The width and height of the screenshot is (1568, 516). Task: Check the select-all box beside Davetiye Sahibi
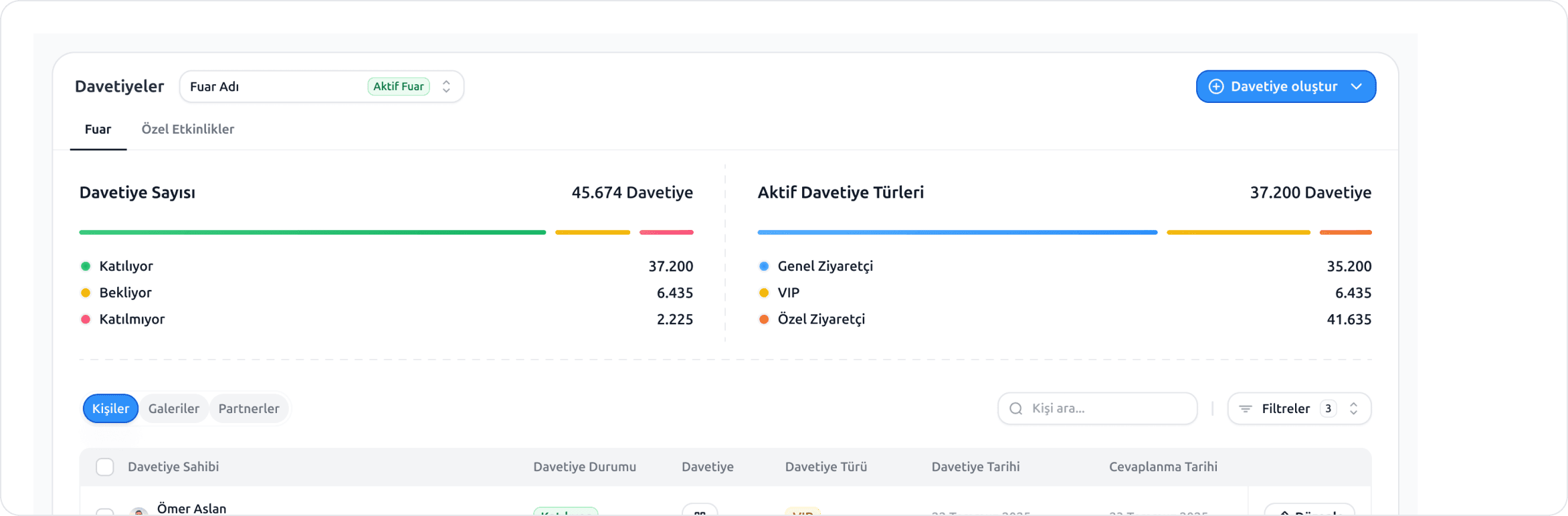coord(105,467)
